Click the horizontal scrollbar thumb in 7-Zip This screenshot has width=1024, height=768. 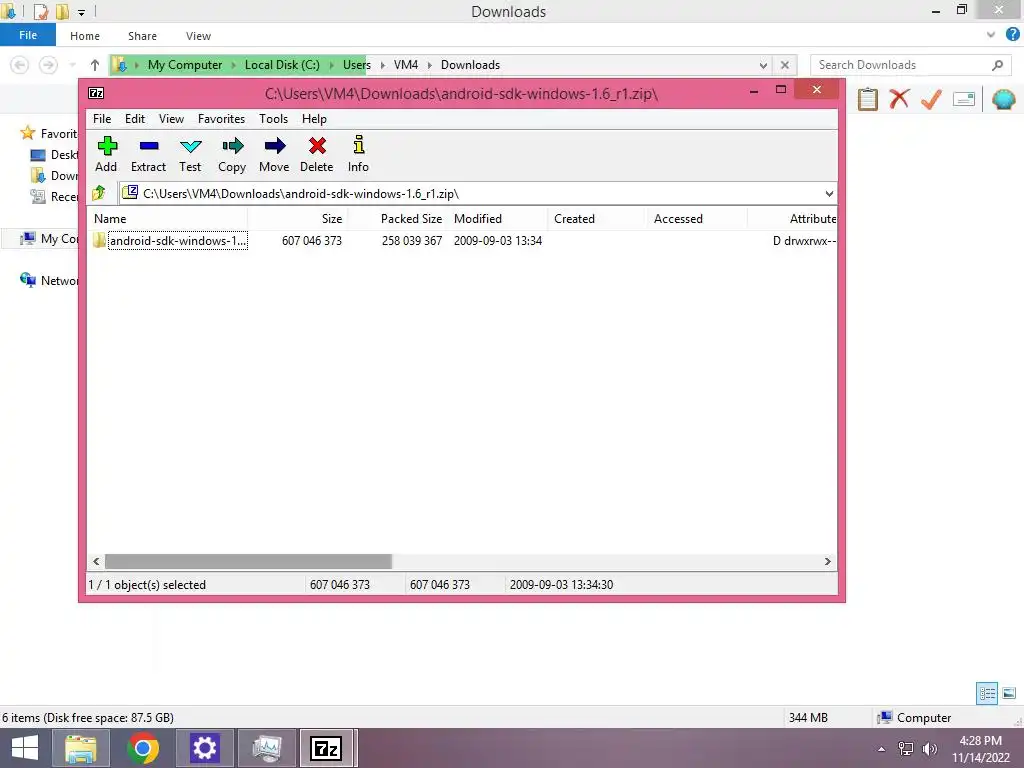pos(248,562)
